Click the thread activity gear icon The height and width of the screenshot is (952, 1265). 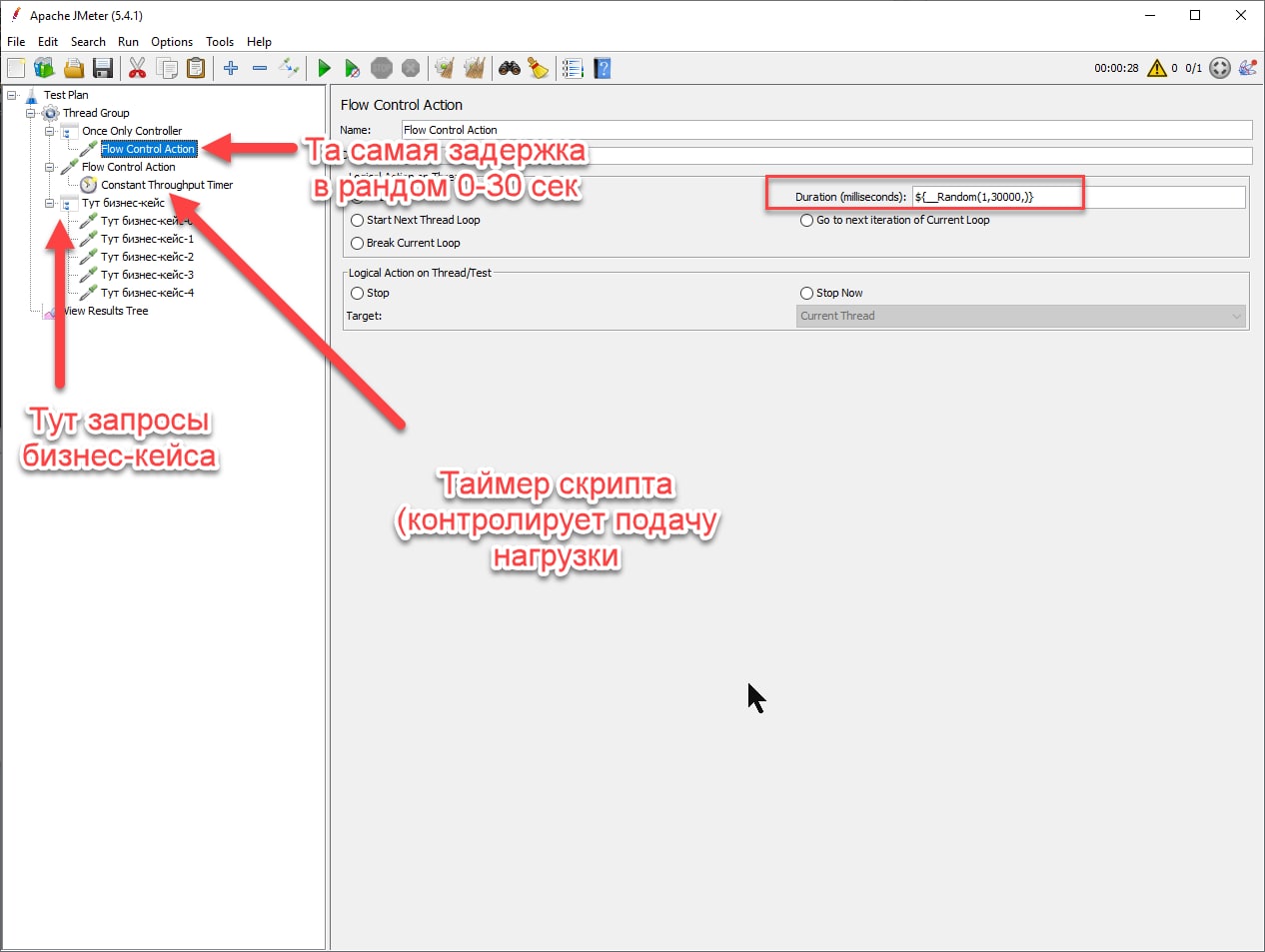pyautogui.click(x=1220, y=68)
